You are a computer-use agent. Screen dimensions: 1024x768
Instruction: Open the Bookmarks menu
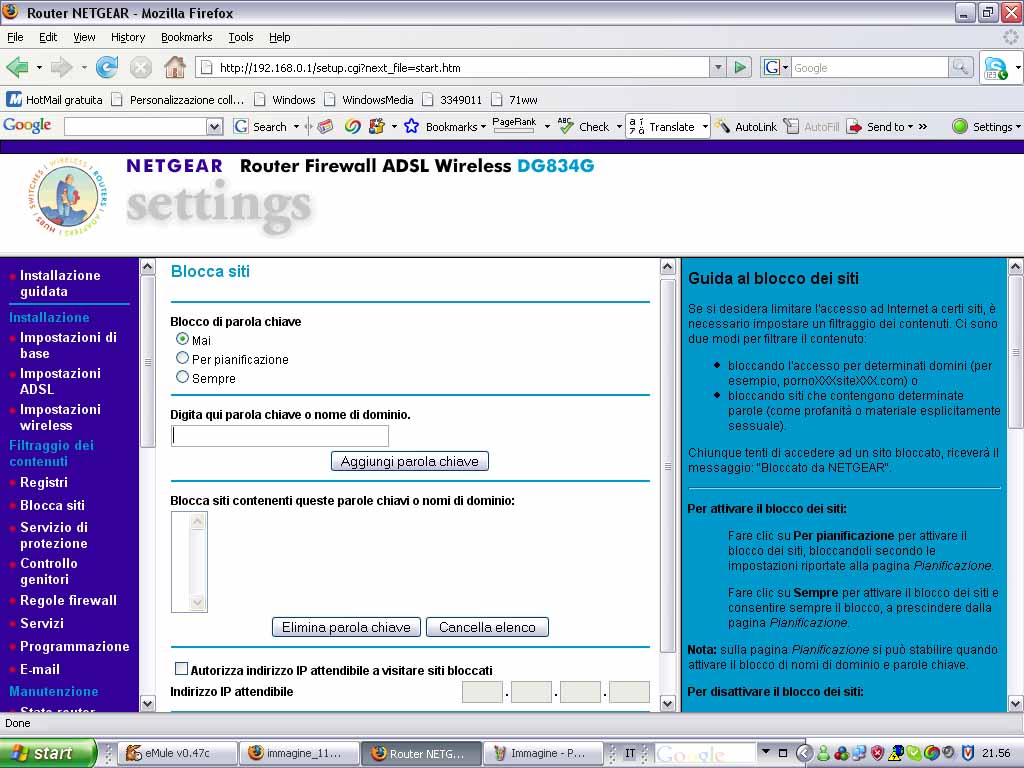[x=186, y=37]
